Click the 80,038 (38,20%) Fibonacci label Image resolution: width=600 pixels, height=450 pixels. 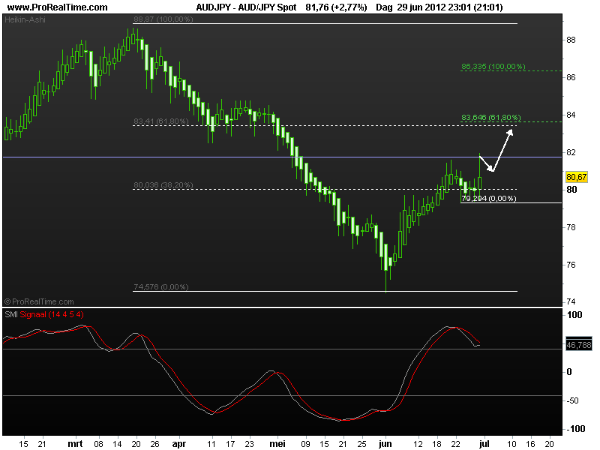[163, 185]
